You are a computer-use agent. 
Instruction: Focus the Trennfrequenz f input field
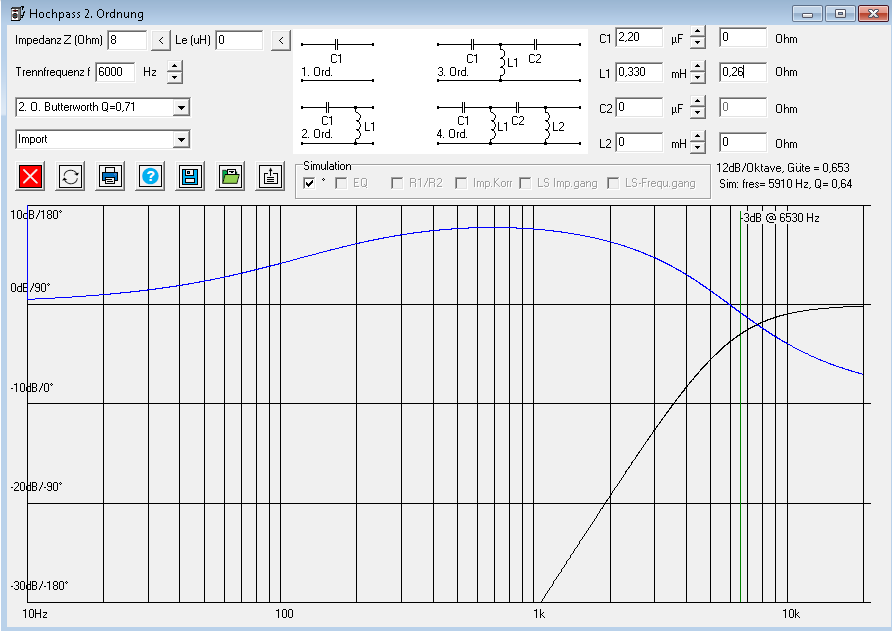click(115, 72)
